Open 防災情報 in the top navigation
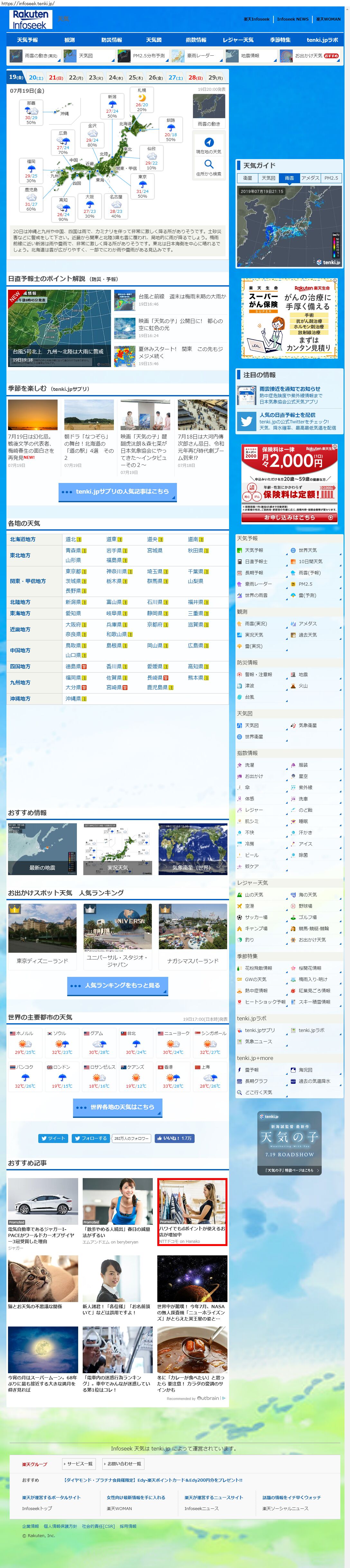Image resolution: width=350 pixels, height=1568 pixels. click(x=111, y=40)
